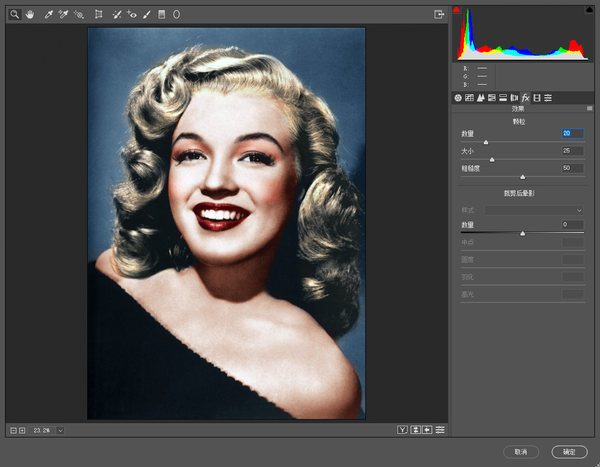Select the Radial Filter tool
The image size is (600, 467).
(x=177, y=15)
